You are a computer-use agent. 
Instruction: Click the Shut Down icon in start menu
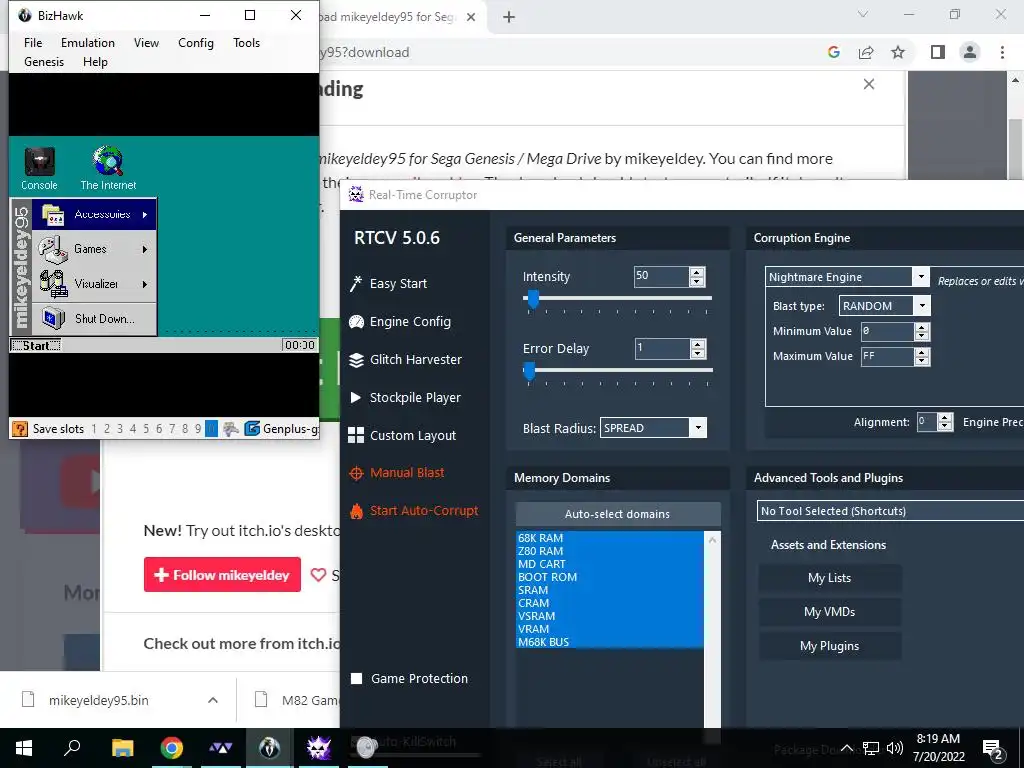tap(53, 319)
